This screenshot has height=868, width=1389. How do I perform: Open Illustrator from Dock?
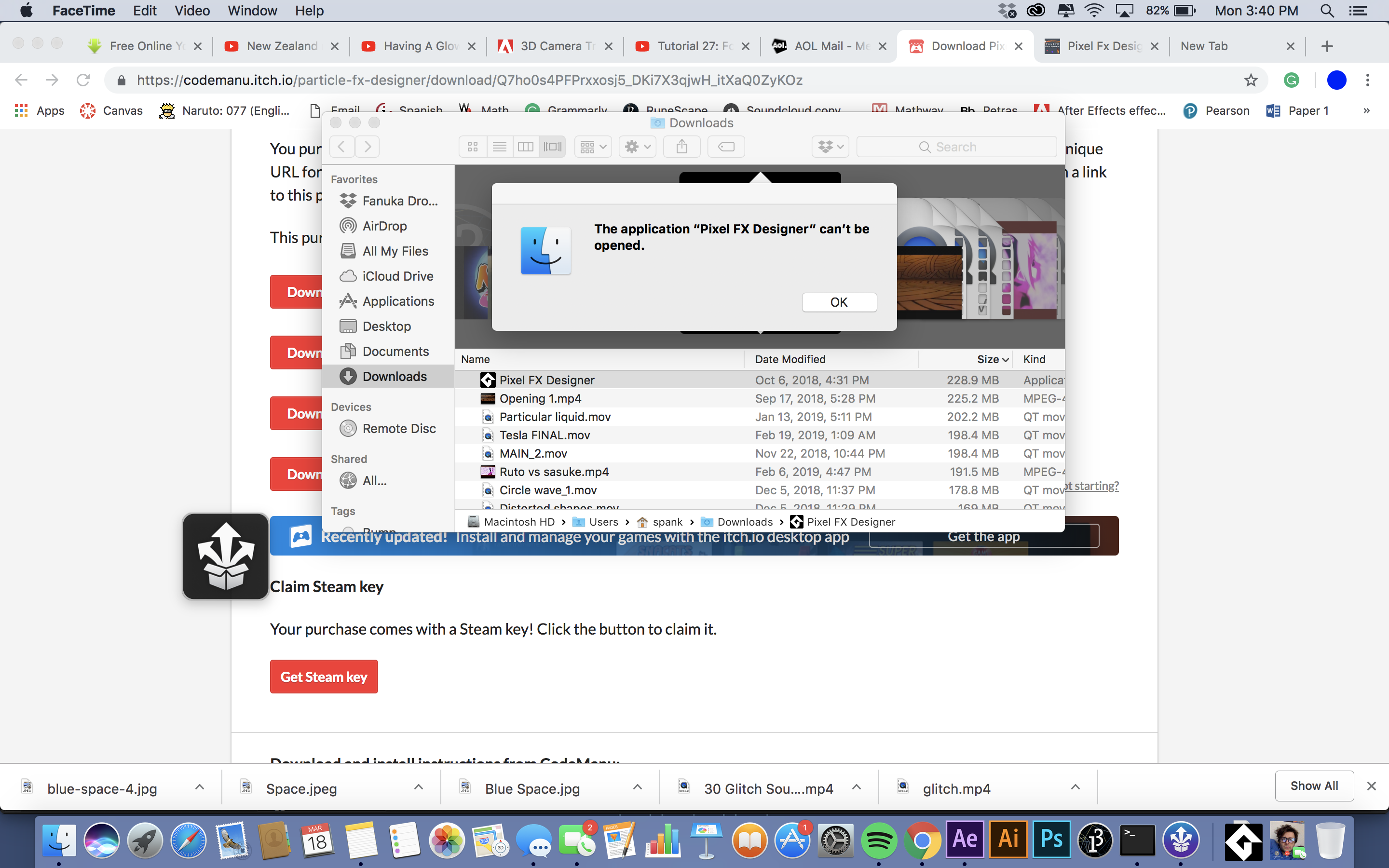pos(1008,839)
